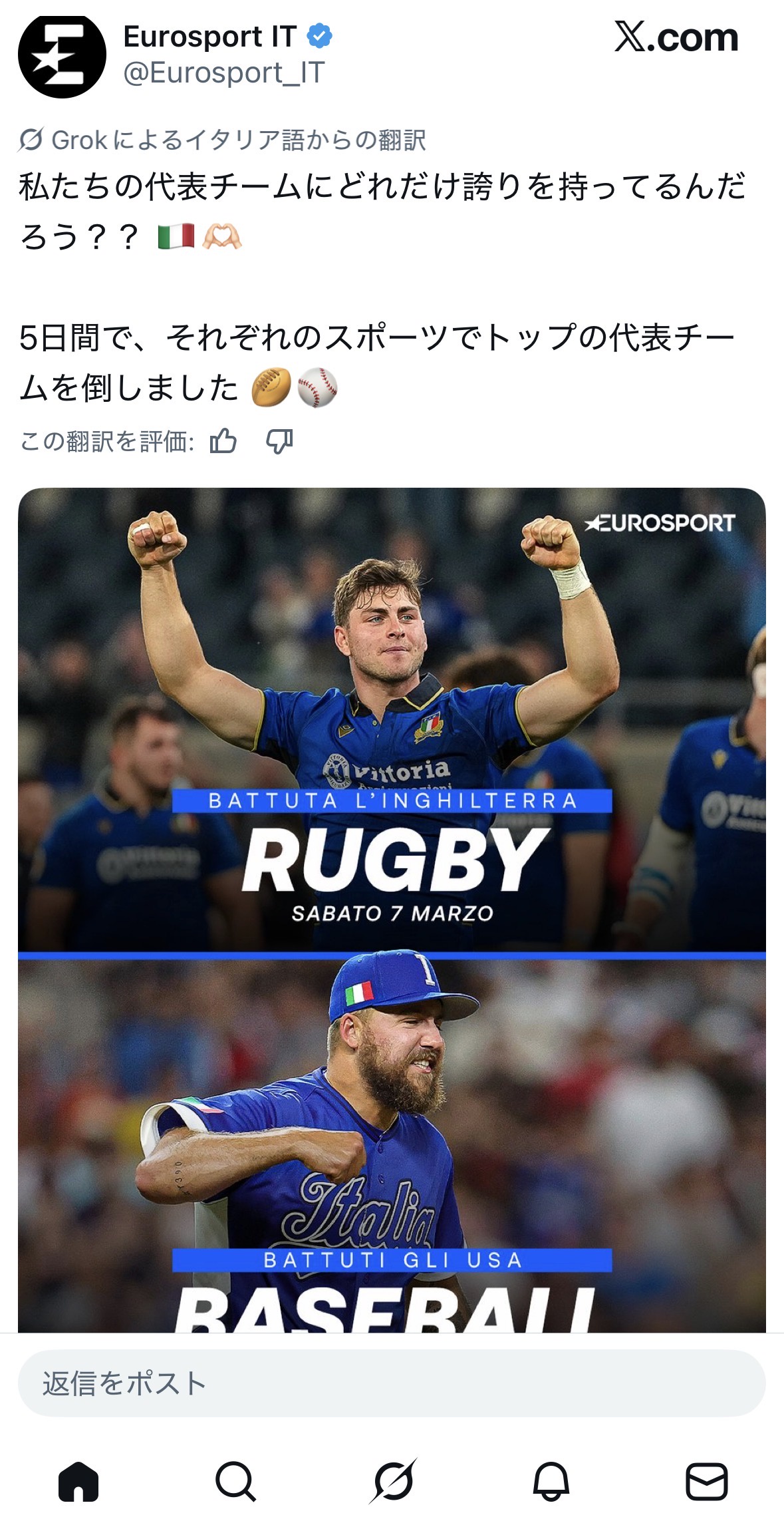This screenshot has height=1531, width=784.
Task: Open Grok from the bottom navigation bar
Action: coord(393,1482)
